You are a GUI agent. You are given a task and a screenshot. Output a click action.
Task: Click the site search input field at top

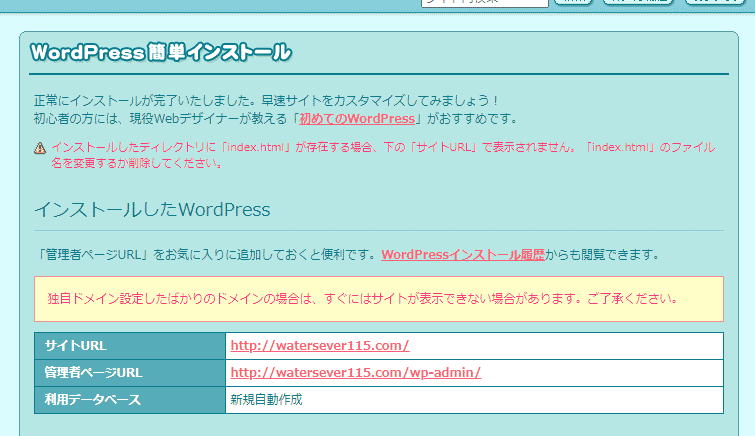click(x=484, y=2)
